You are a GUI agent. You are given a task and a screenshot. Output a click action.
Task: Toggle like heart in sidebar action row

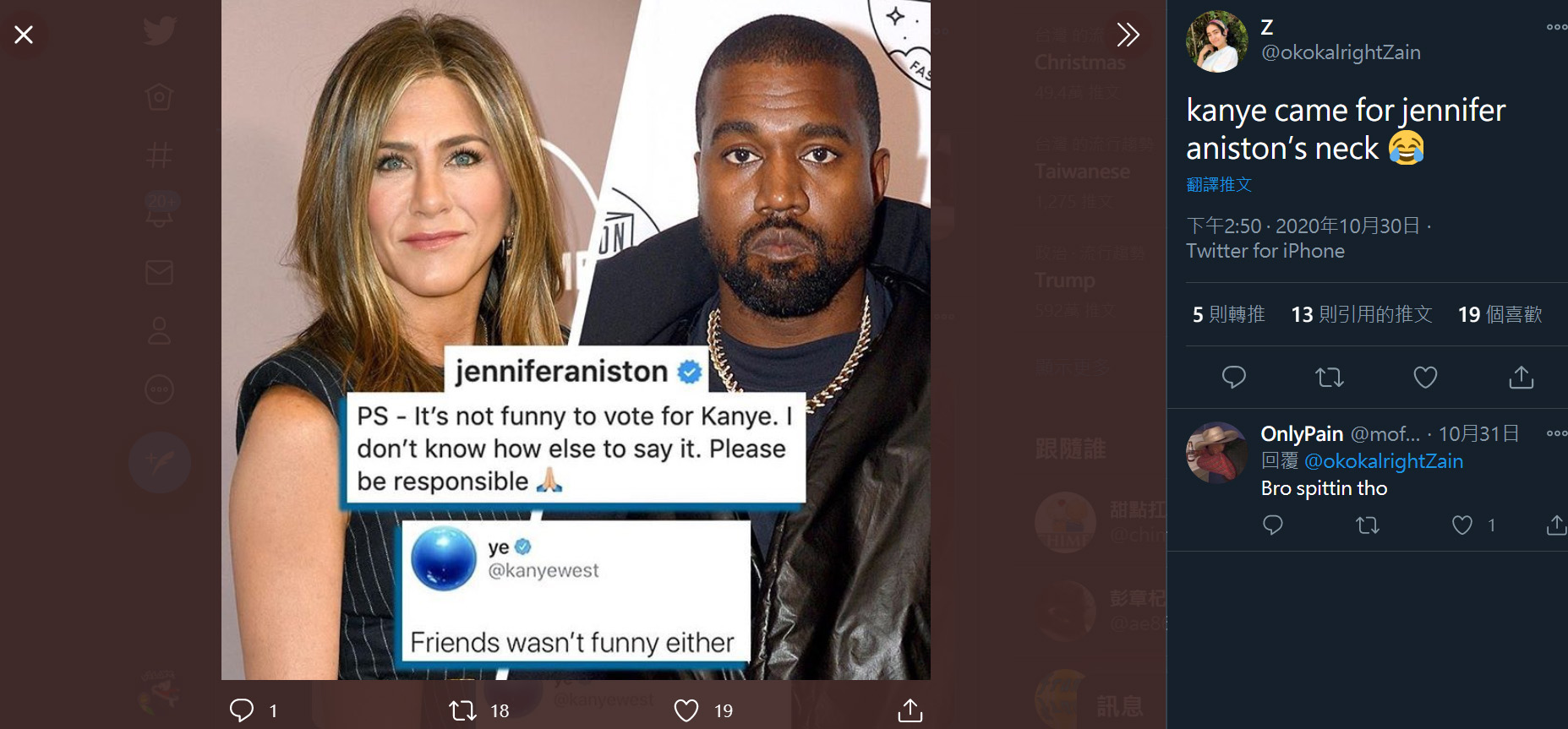point(1425,377)
